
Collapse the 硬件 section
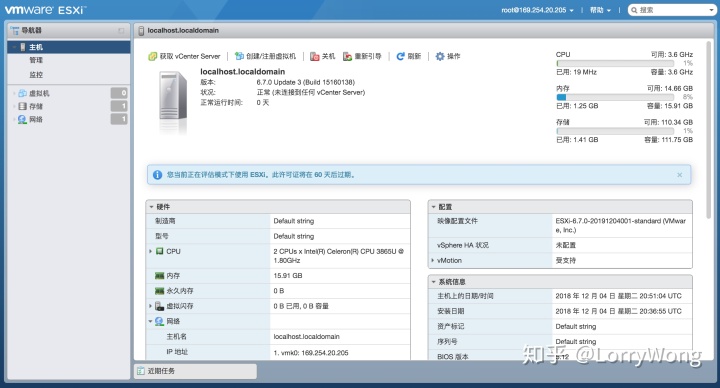click(151, 207)
